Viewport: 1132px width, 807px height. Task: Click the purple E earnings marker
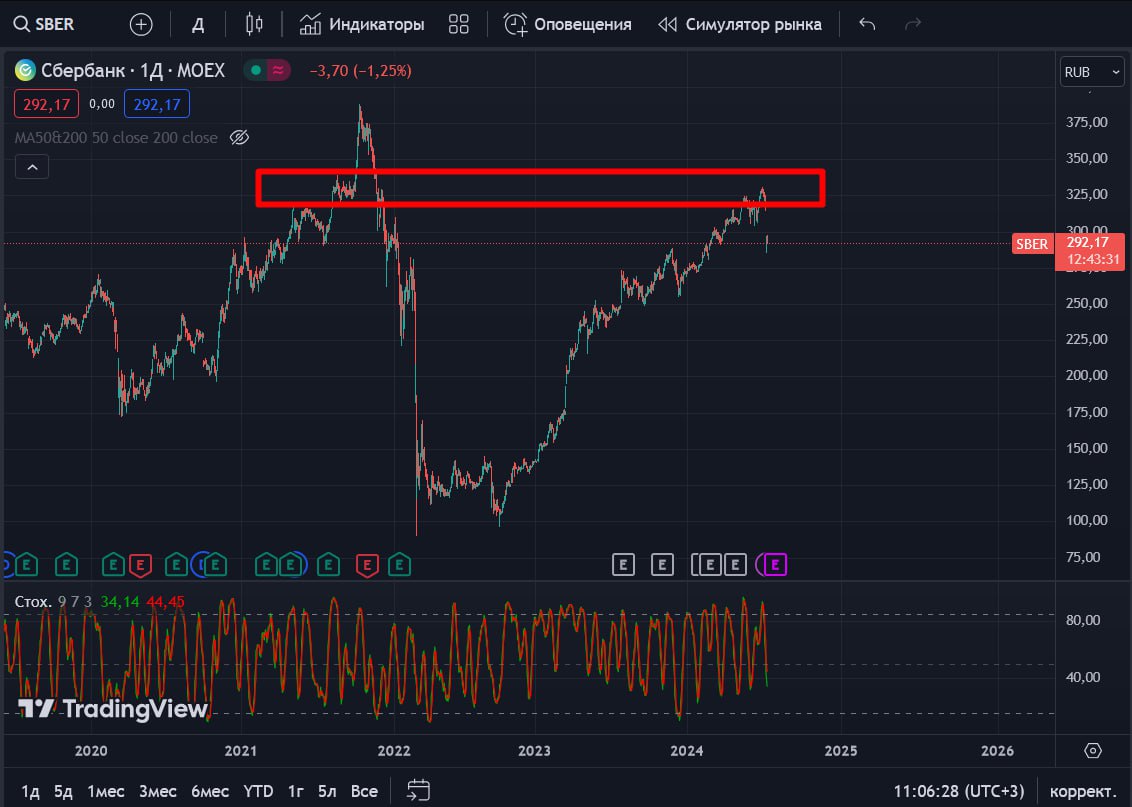(x=775, y=564)
